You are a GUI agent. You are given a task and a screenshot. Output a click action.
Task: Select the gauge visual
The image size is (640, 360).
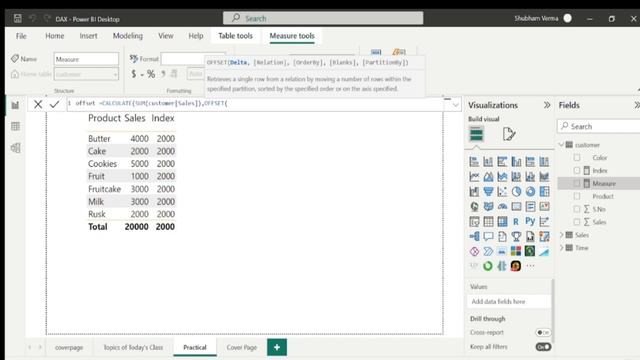tap(502, 207)
